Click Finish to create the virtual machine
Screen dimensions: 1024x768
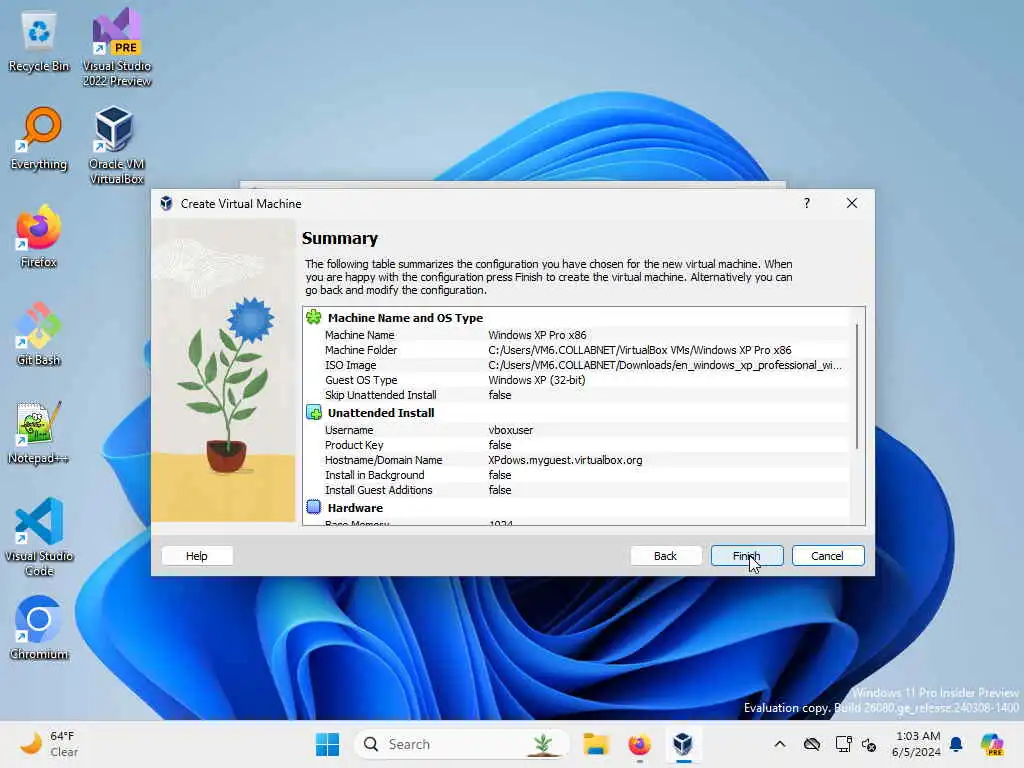(x=746, y=556)
